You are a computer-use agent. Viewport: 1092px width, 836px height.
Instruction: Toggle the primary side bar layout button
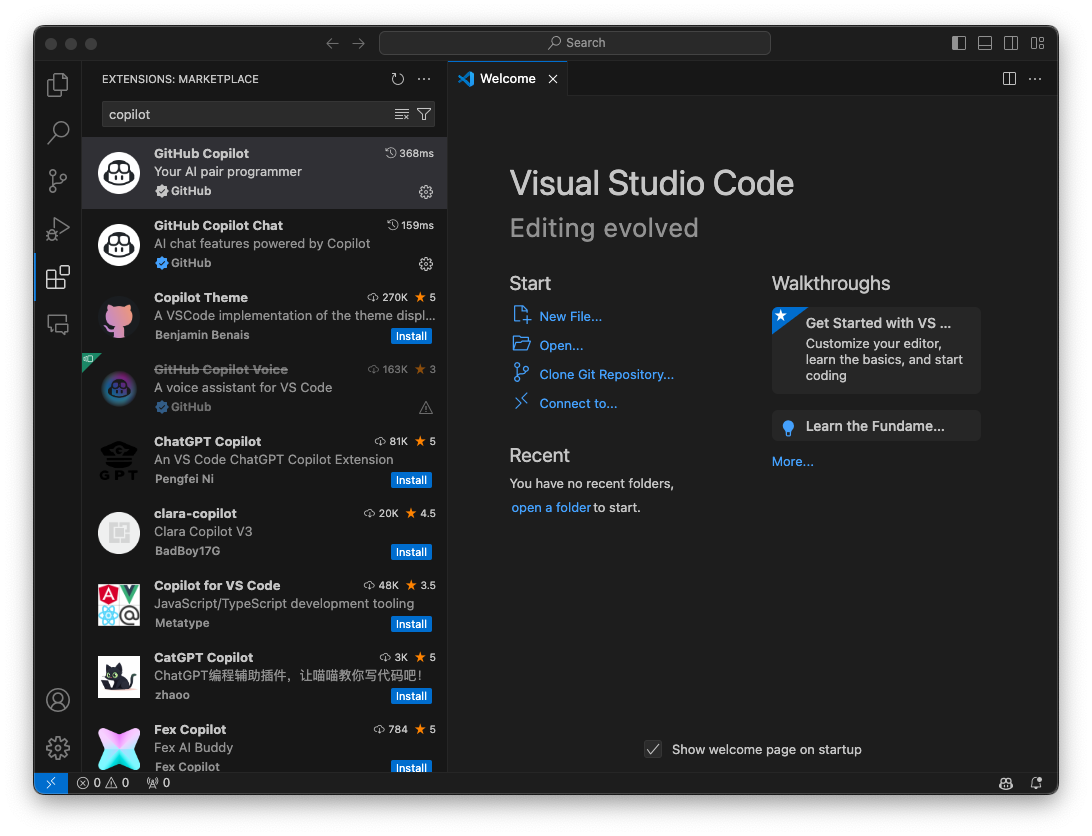[x=959, y=43]
